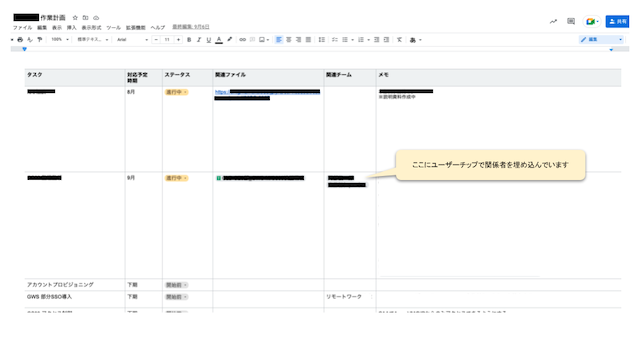Open the comment history
The height and width of the screenshot is (360, 640).
(x=571, y=21)
